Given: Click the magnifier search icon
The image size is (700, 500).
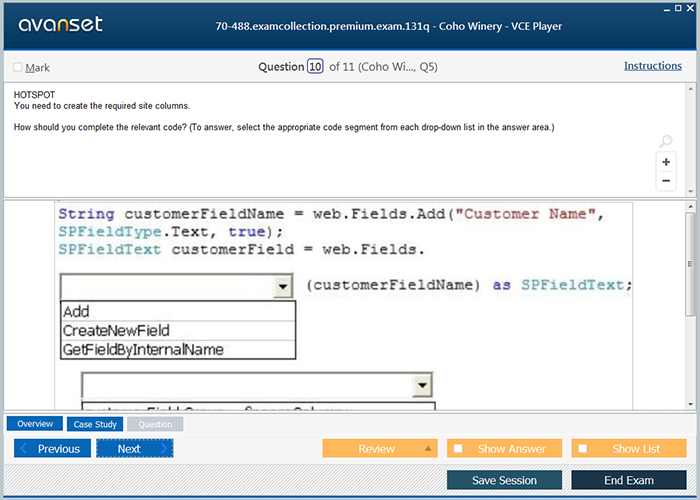Looking at the screenshot, I should 666,141.
